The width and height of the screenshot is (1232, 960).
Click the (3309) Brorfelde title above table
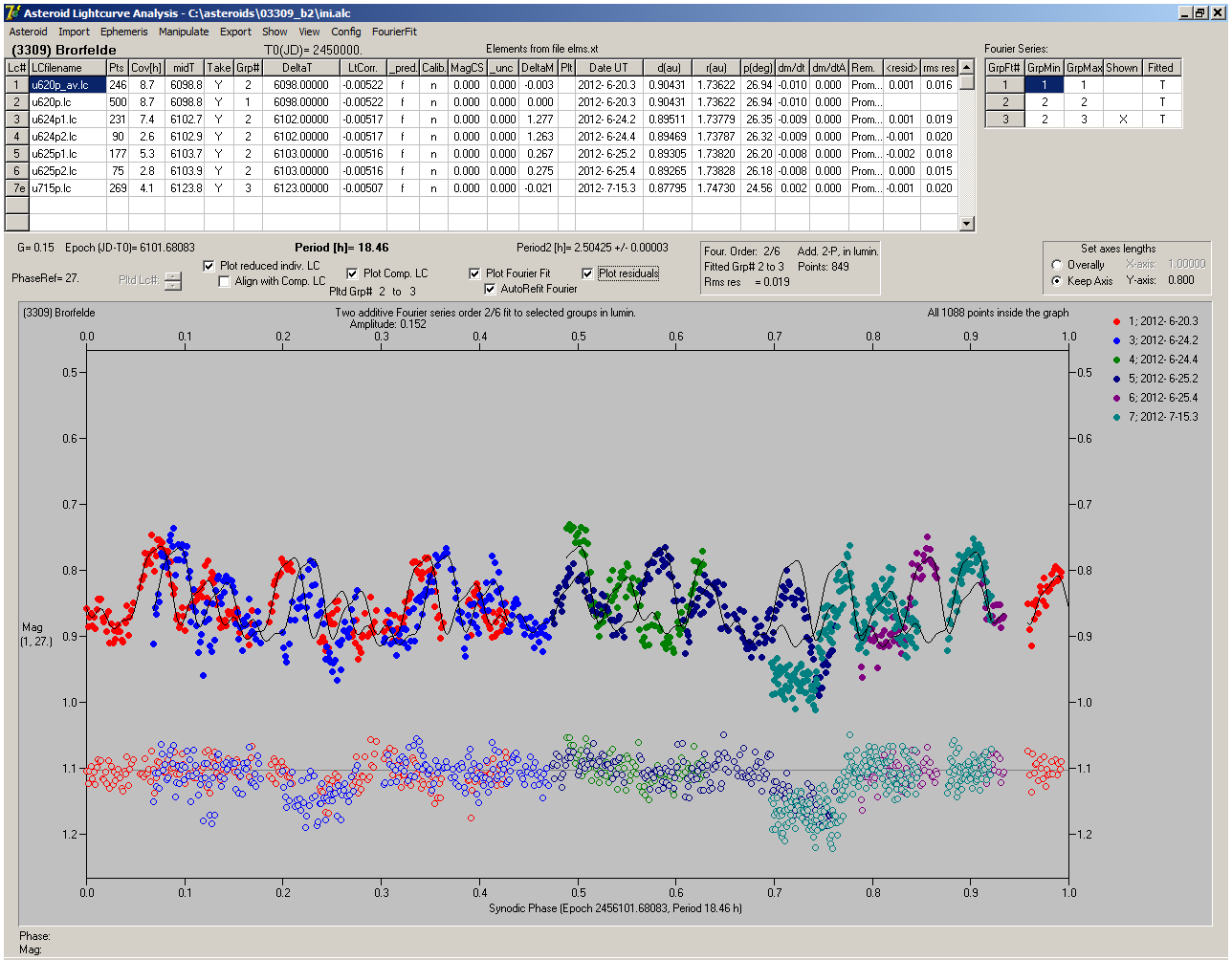(x=63, y=50)
